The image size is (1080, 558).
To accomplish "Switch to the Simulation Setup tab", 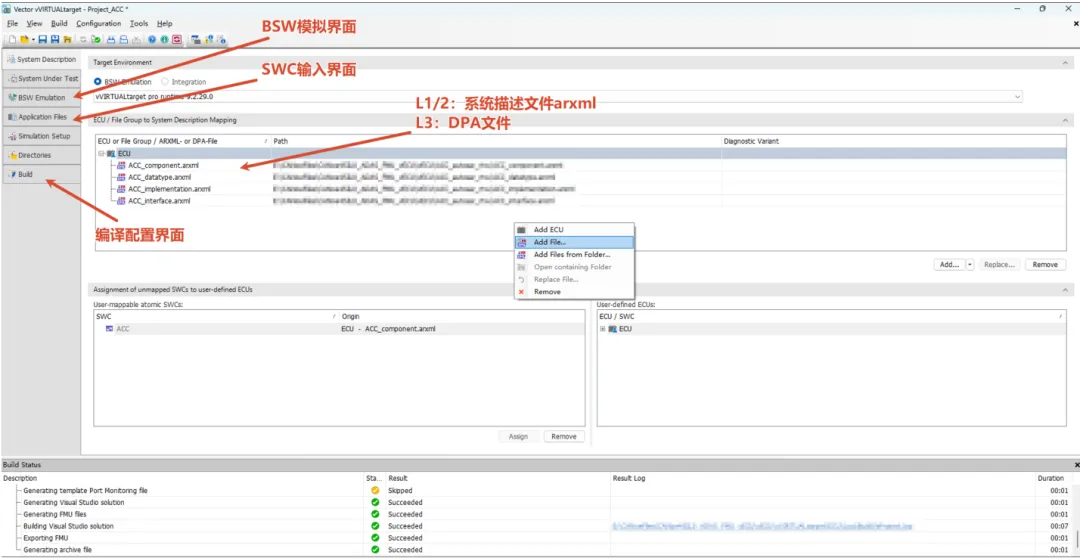I will [41, 136].
